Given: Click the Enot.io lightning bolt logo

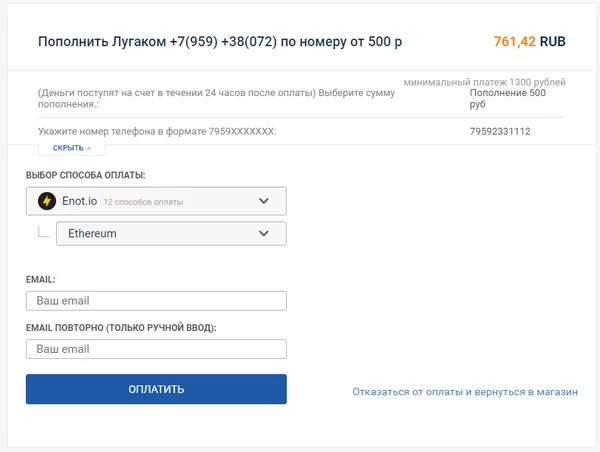Looking at the screenshot, I should coord(47,201).
